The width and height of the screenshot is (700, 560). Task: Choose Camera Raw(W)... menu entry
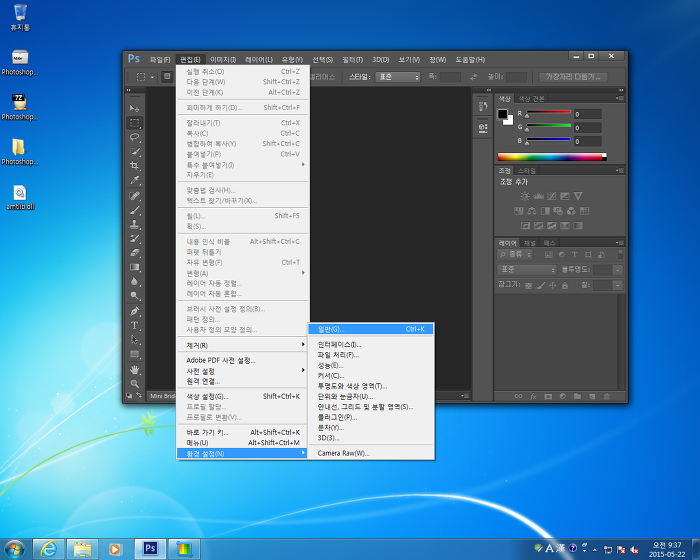pos(371,453)
